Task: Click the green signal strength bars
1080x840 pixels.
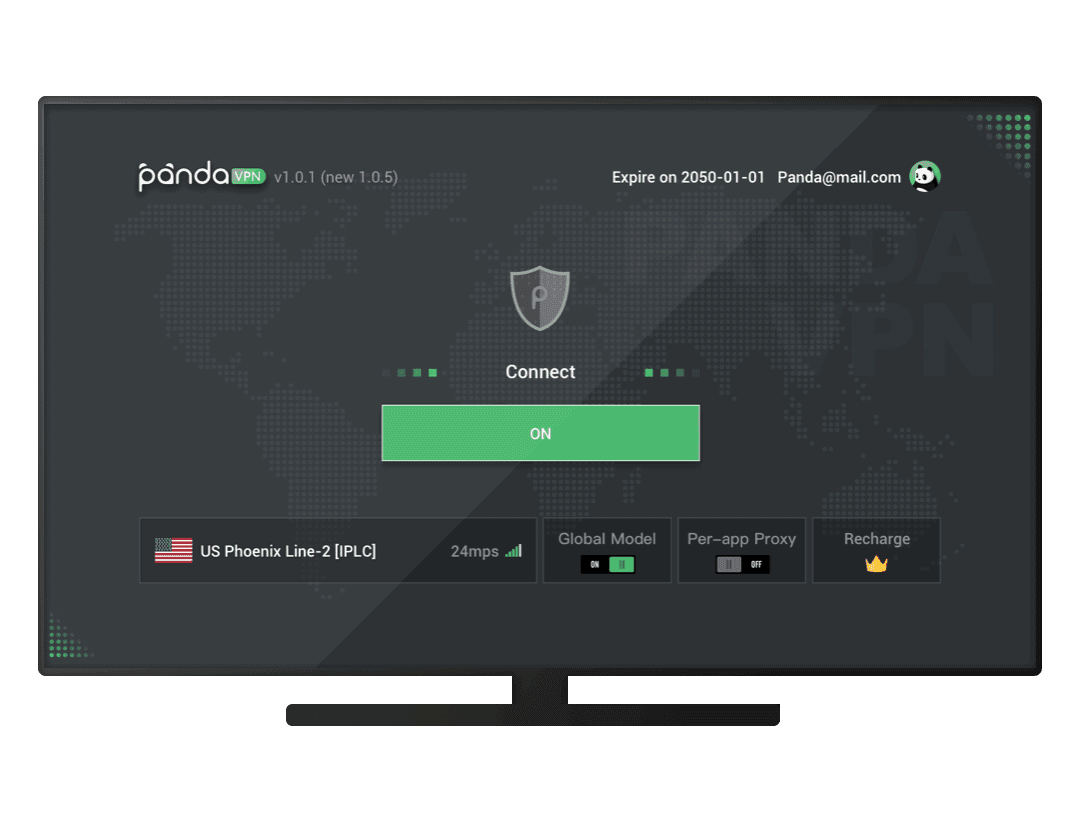Action: [513, 551]
